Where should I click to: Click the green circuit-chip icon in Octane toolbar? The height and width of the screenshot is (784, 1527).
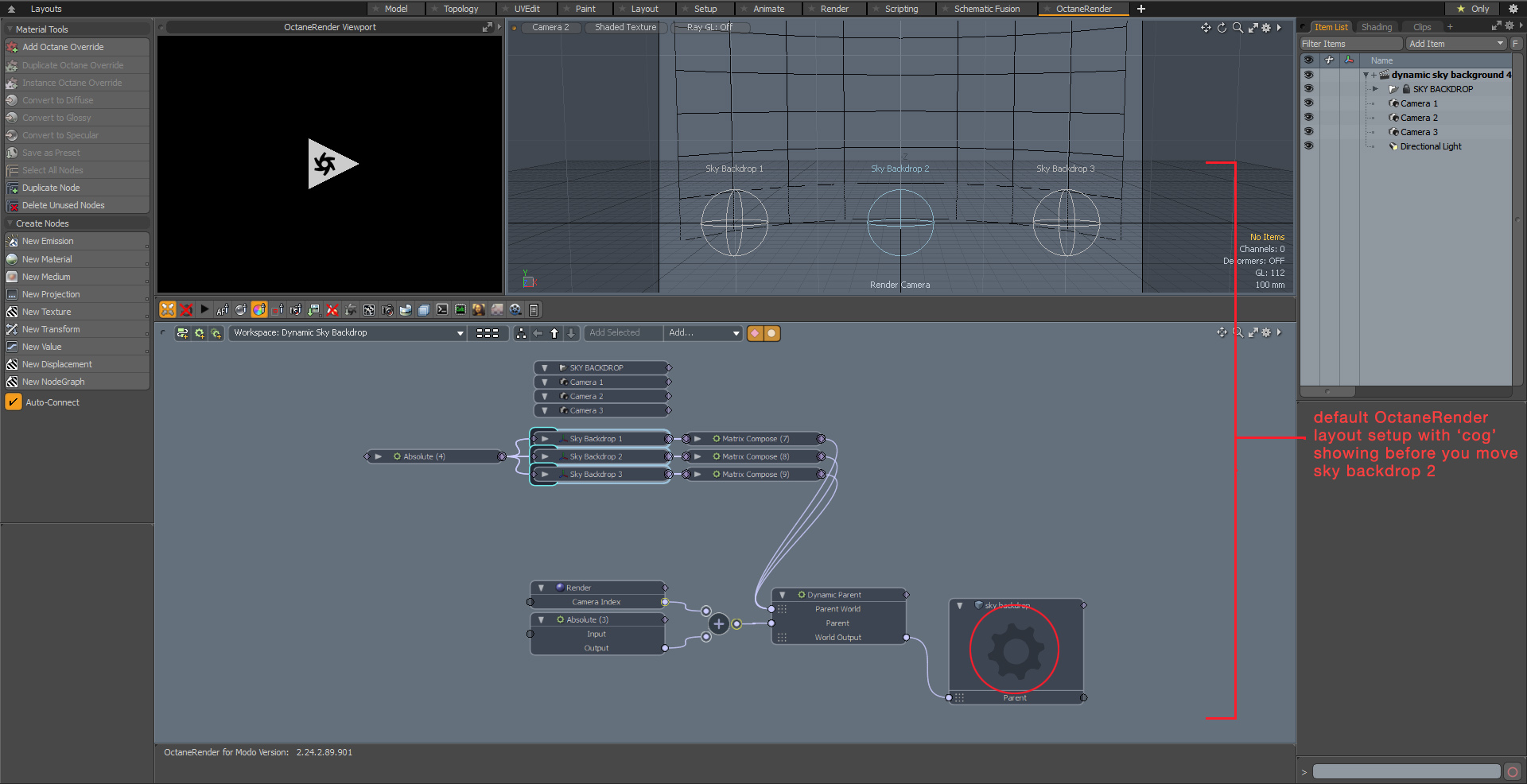coord(460,310)
